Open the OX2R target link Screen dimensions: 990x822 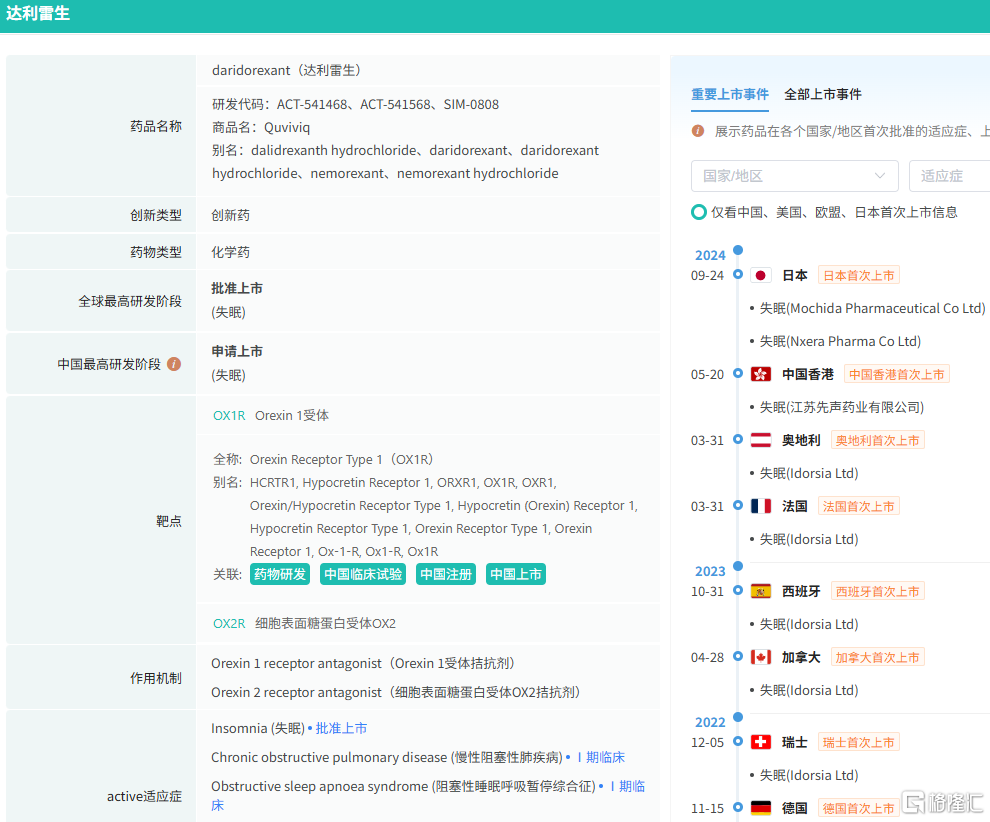[229, 624]
